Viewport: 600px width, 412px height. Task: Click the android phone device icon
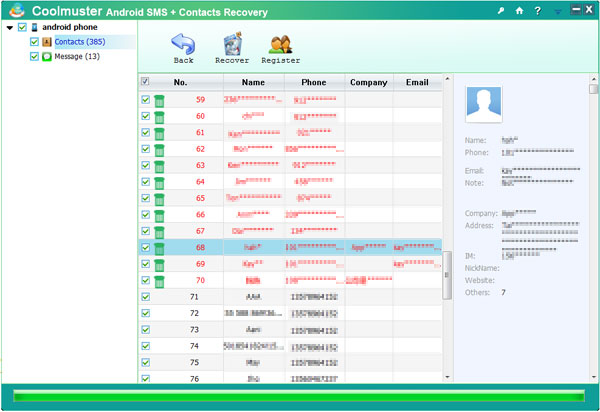coord(34,27)
